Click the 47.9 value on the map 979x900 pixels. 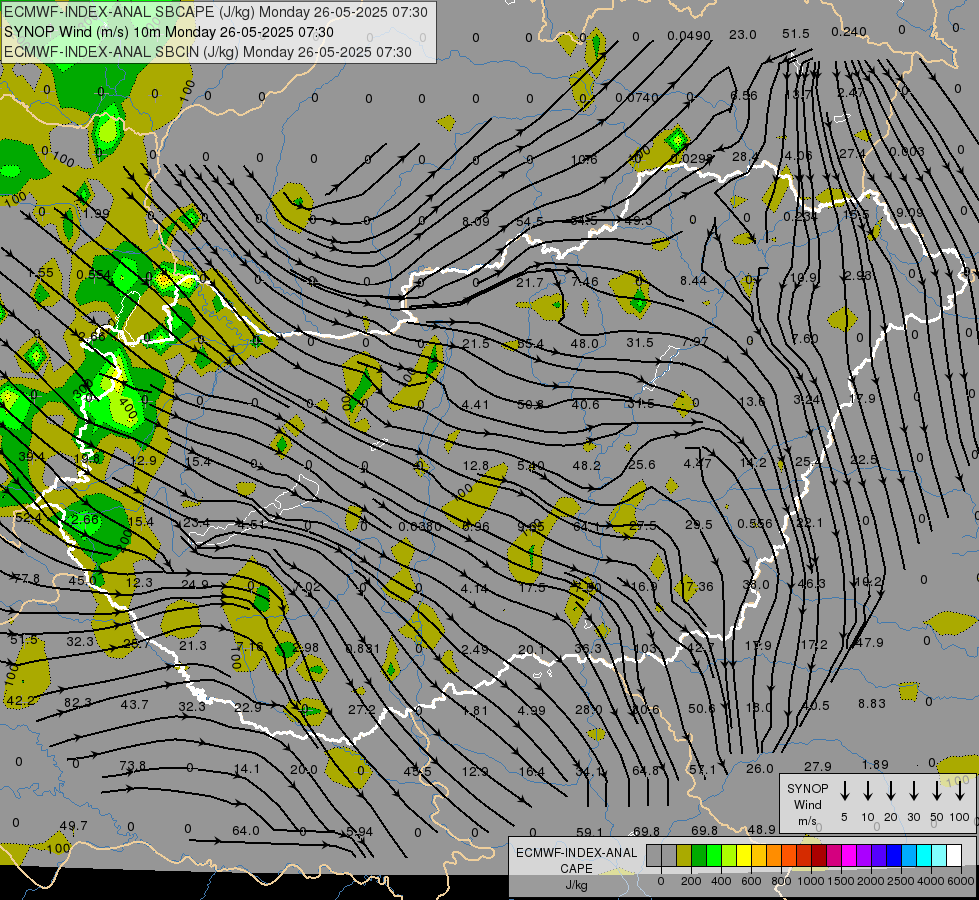coord(870,643)
